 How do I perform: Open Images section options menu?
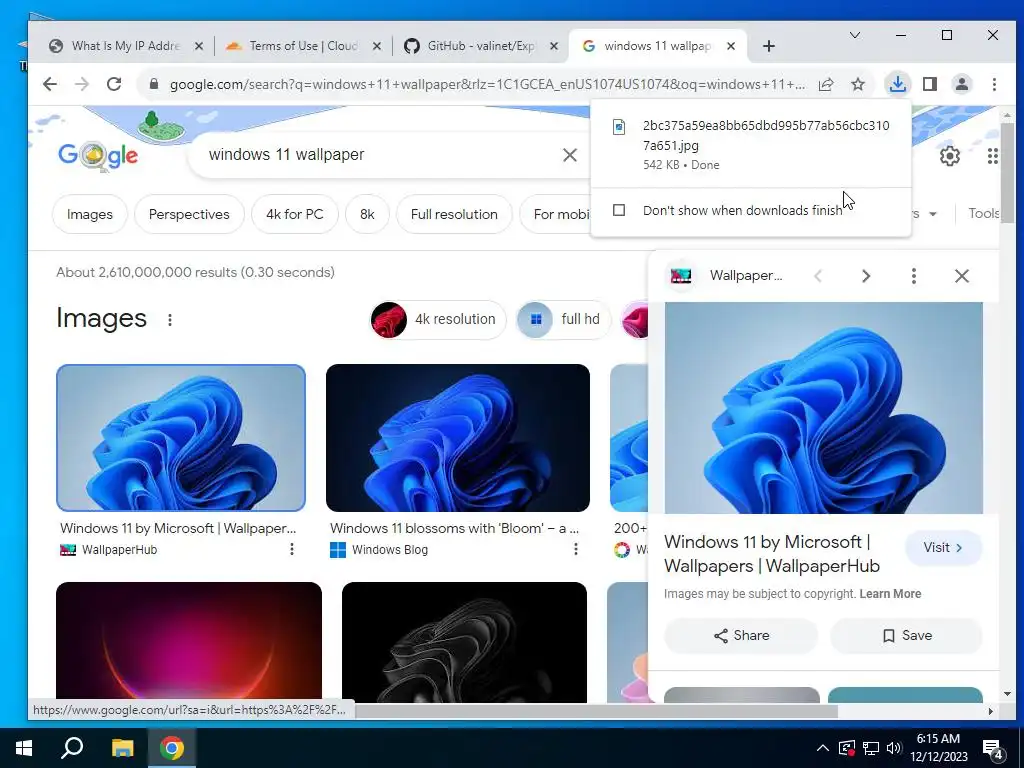170,319
